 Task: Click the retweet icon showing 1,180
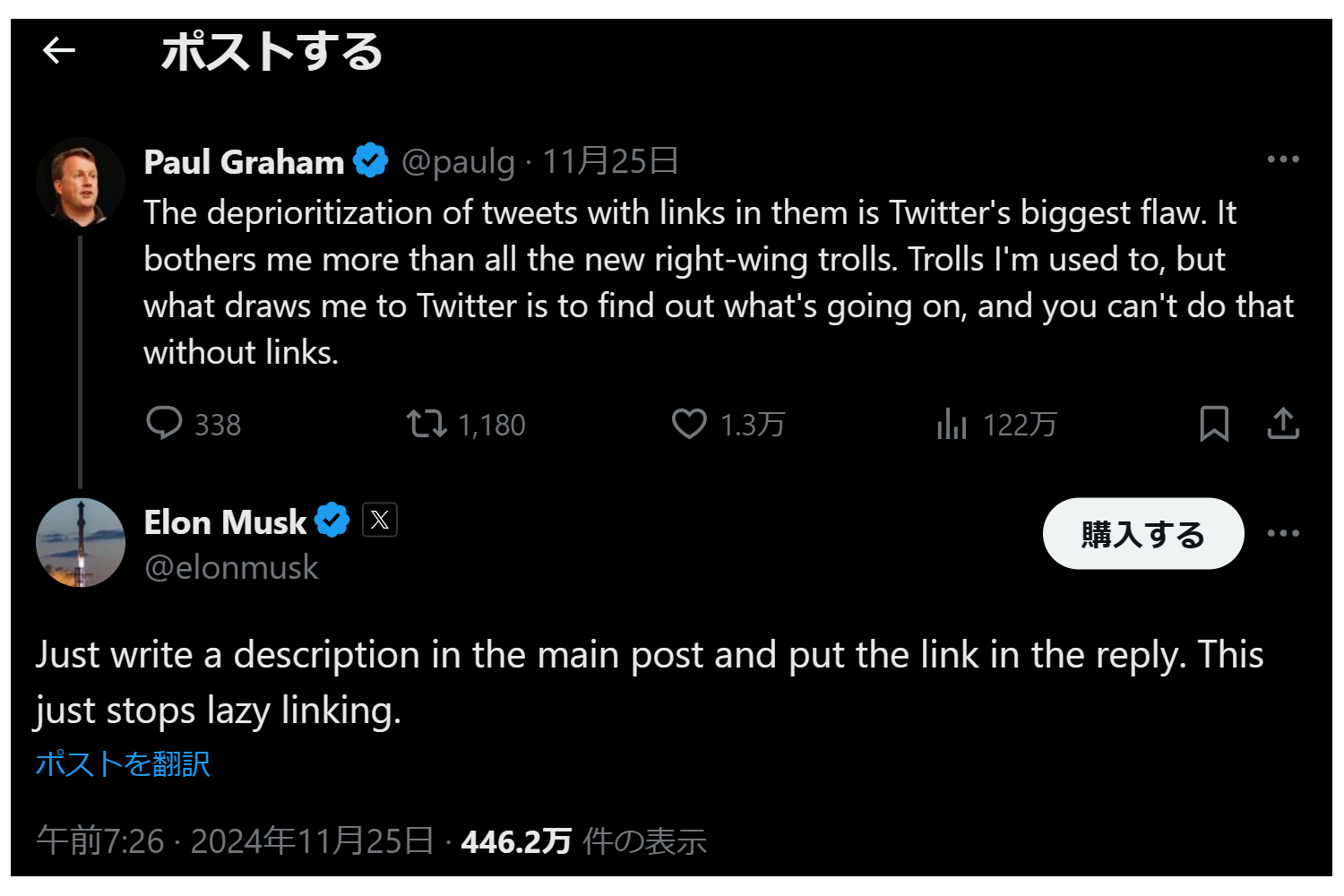(x=427, y=424)
